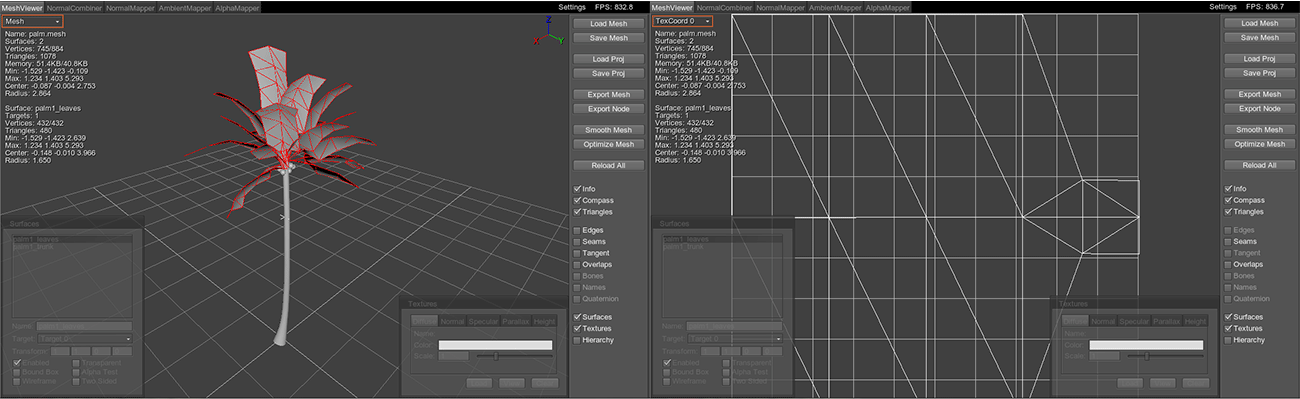Viewport: 1300px width, 399px height.
Task: Check Hierarchy option in the left window
Action: 577,340
